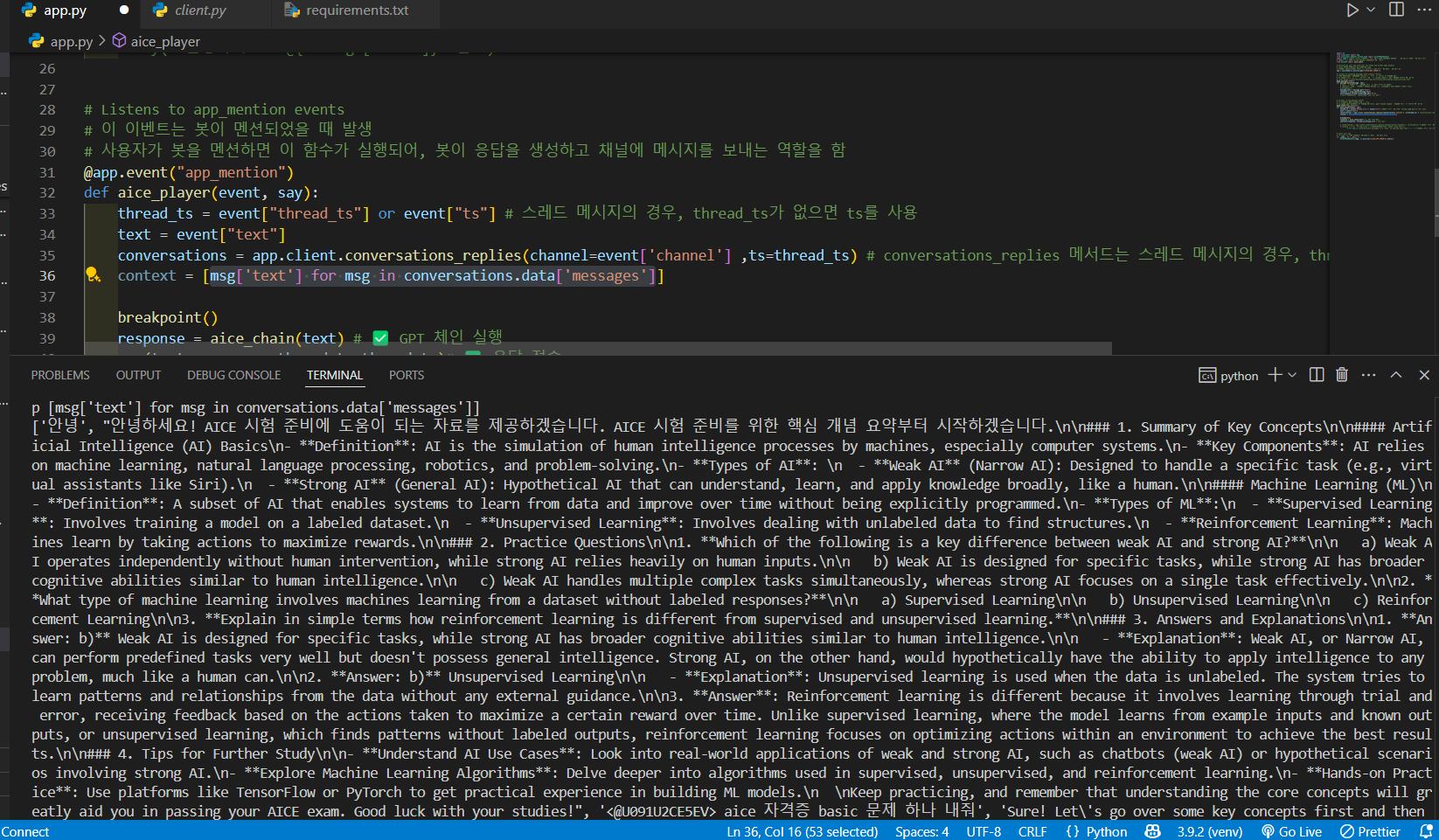Click app.py in the breadcrumb

pos(72,41)
